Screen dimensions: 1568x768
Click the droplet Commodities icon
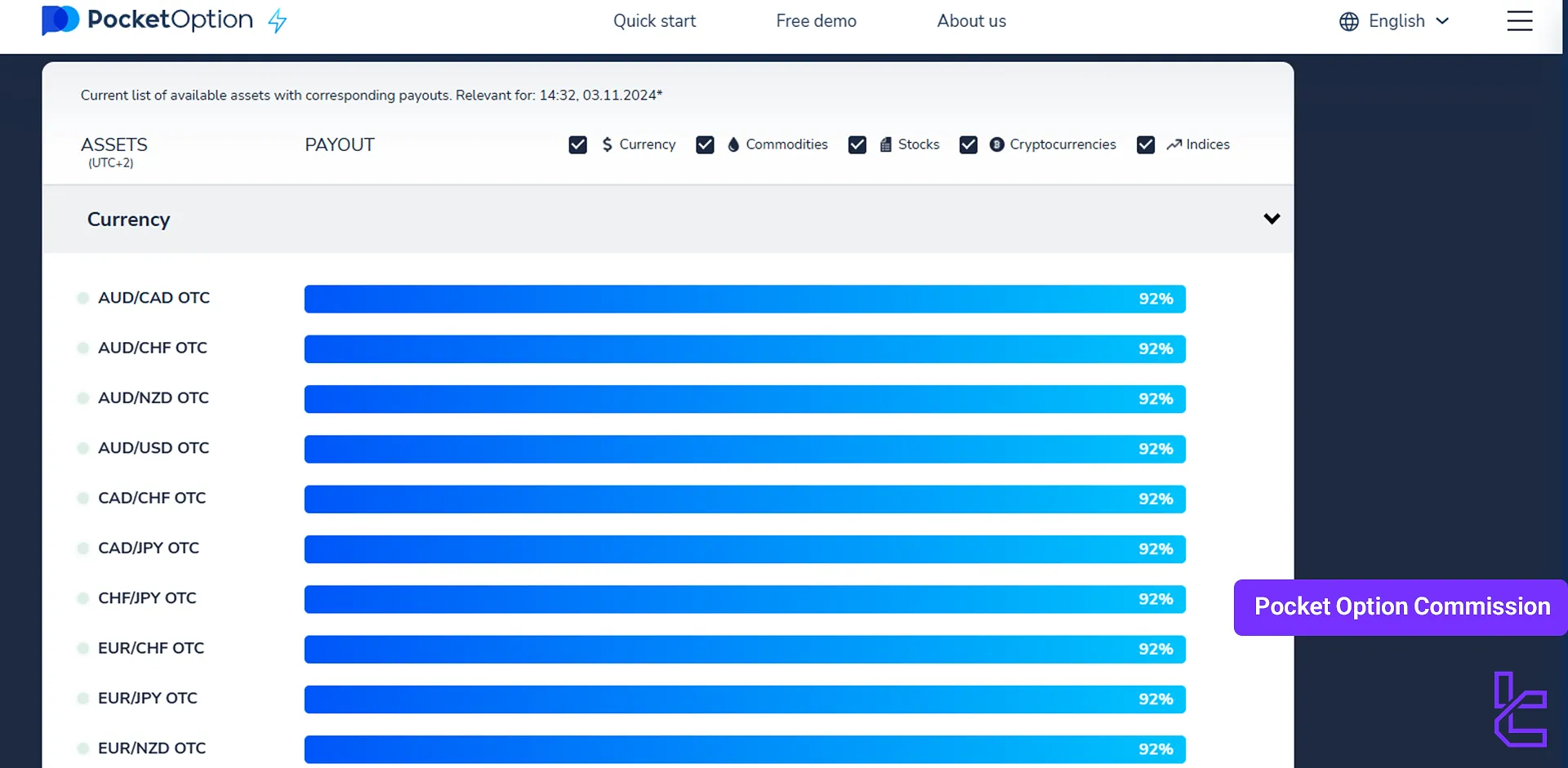click(x=733, y=144)
